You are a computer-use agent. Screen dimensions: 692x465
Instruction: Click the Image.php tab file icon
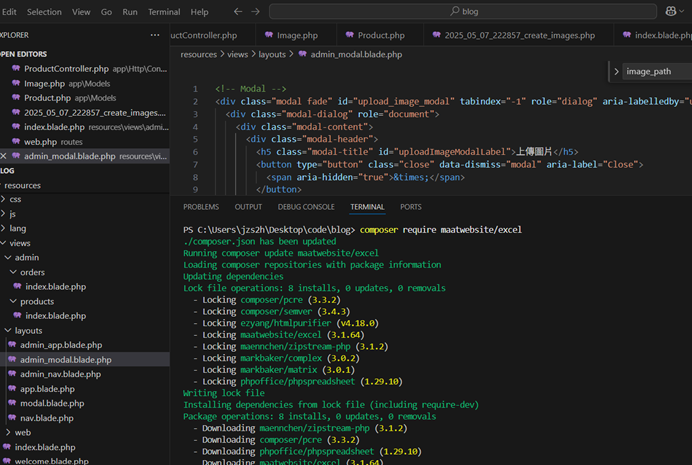click(268, 35)
